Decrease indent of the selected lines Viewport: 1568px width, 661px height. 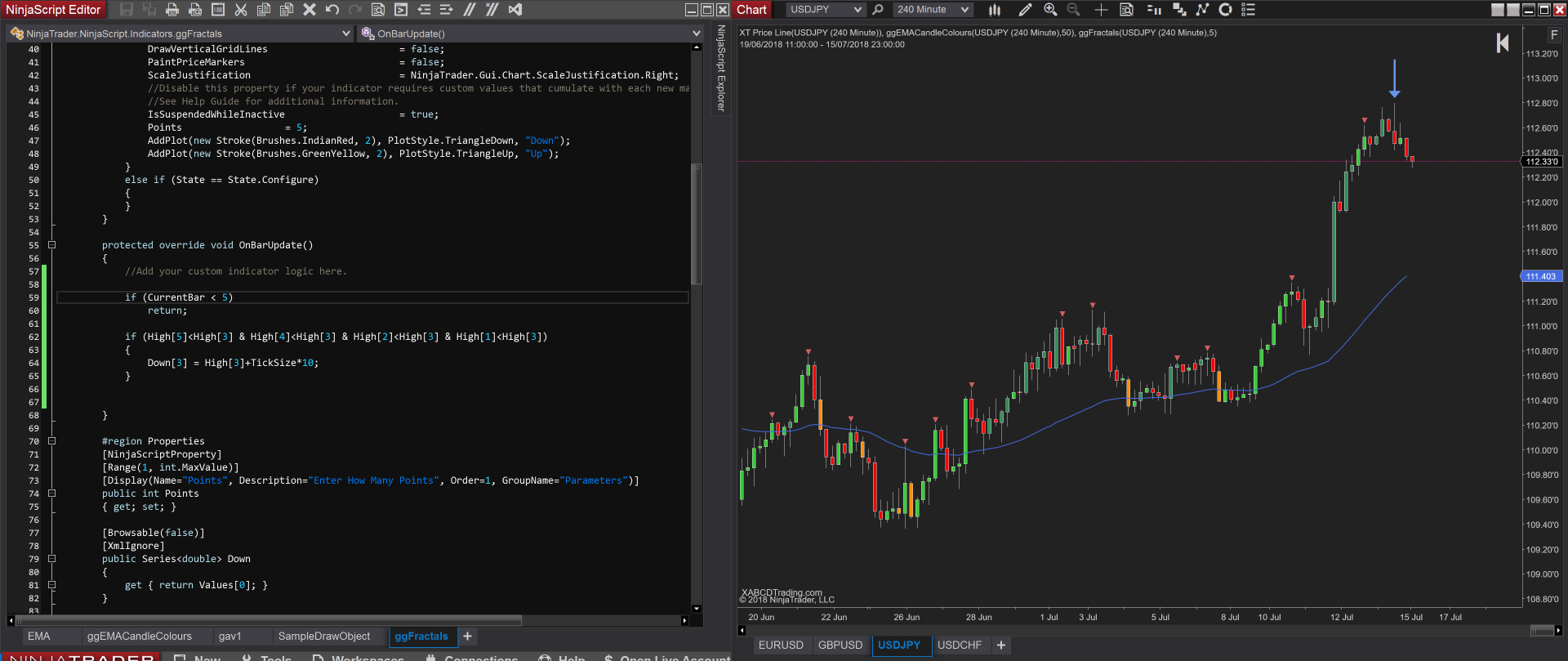tap(424, 10)
